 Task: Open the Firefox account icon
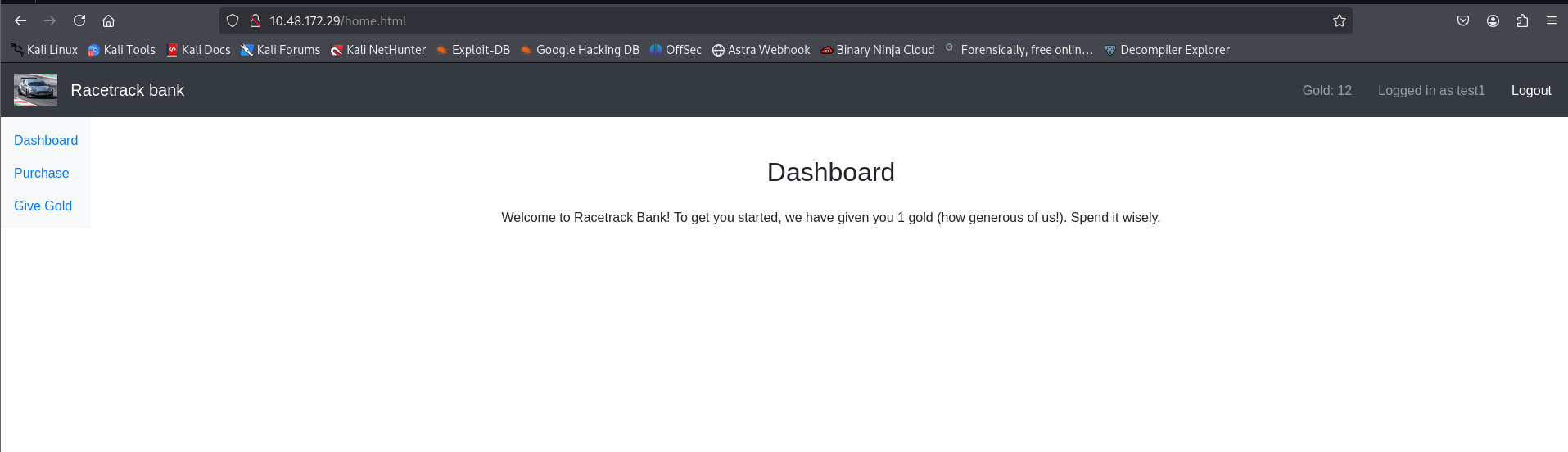coord(1493,20)
